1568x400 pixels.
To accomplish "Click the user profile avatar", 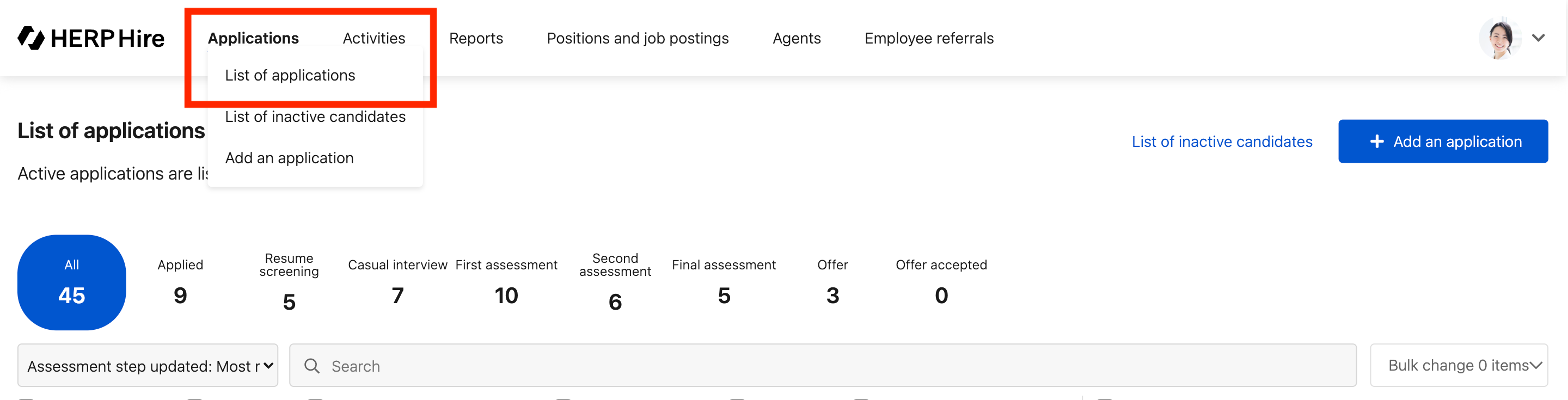I will (1499, 38).
